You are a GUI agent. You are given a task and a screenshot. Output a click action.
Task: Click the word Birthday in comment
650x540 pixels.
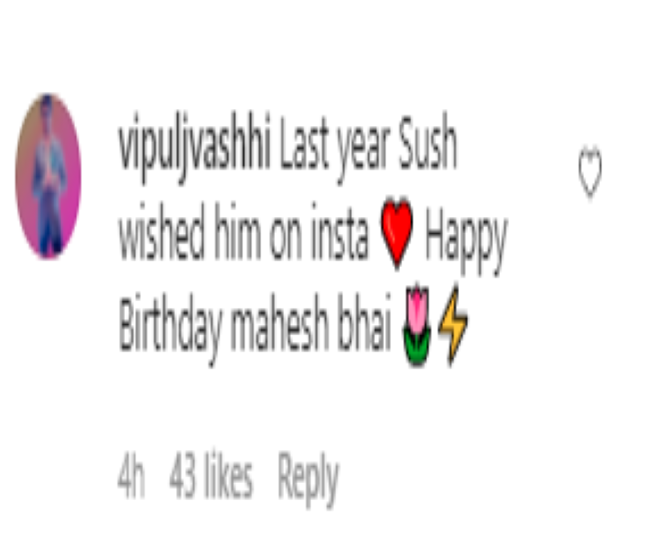click(x=170, y=328)
